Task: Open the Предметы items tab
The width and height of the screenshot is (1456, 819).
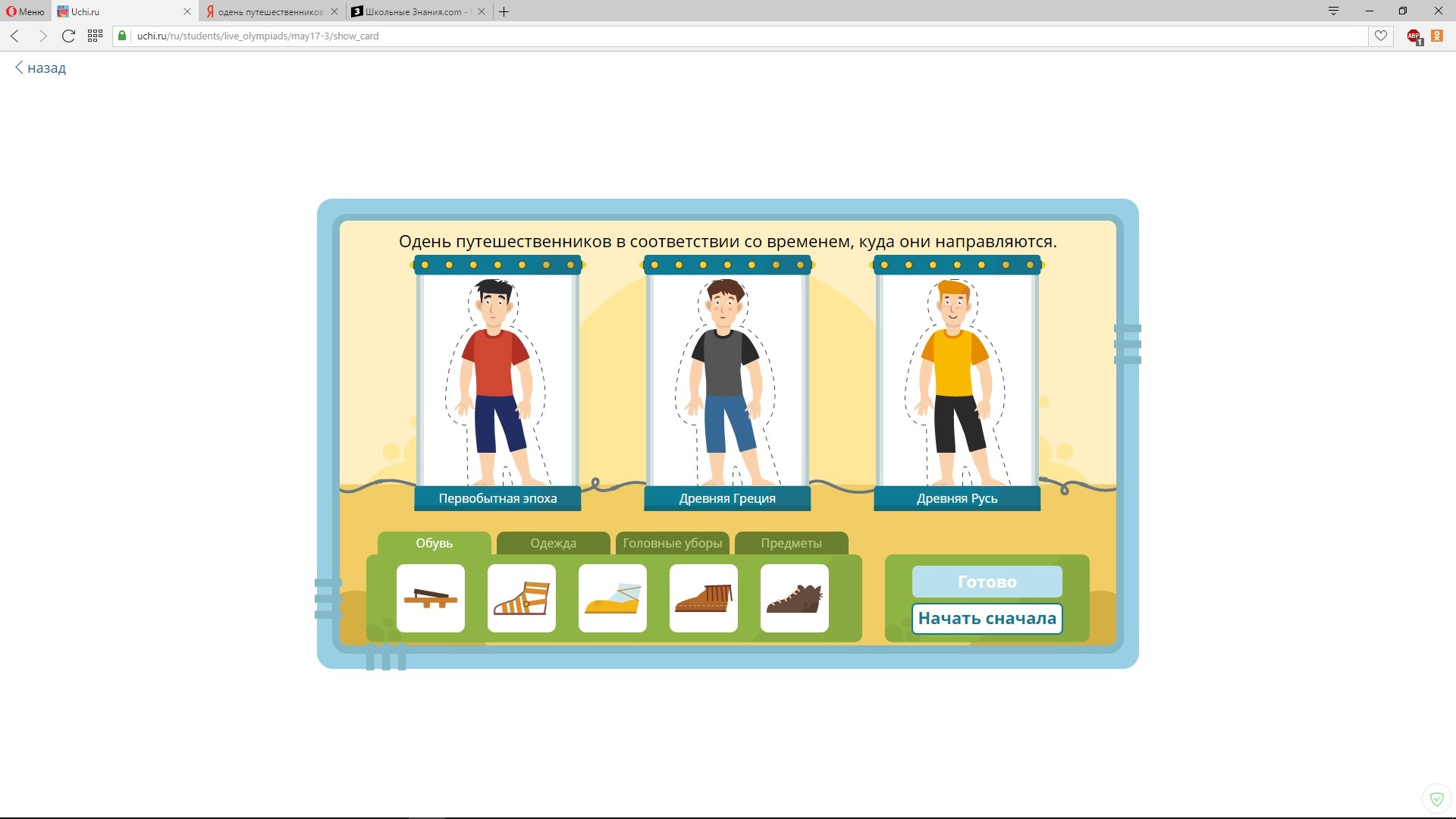Action: point(791,543)
